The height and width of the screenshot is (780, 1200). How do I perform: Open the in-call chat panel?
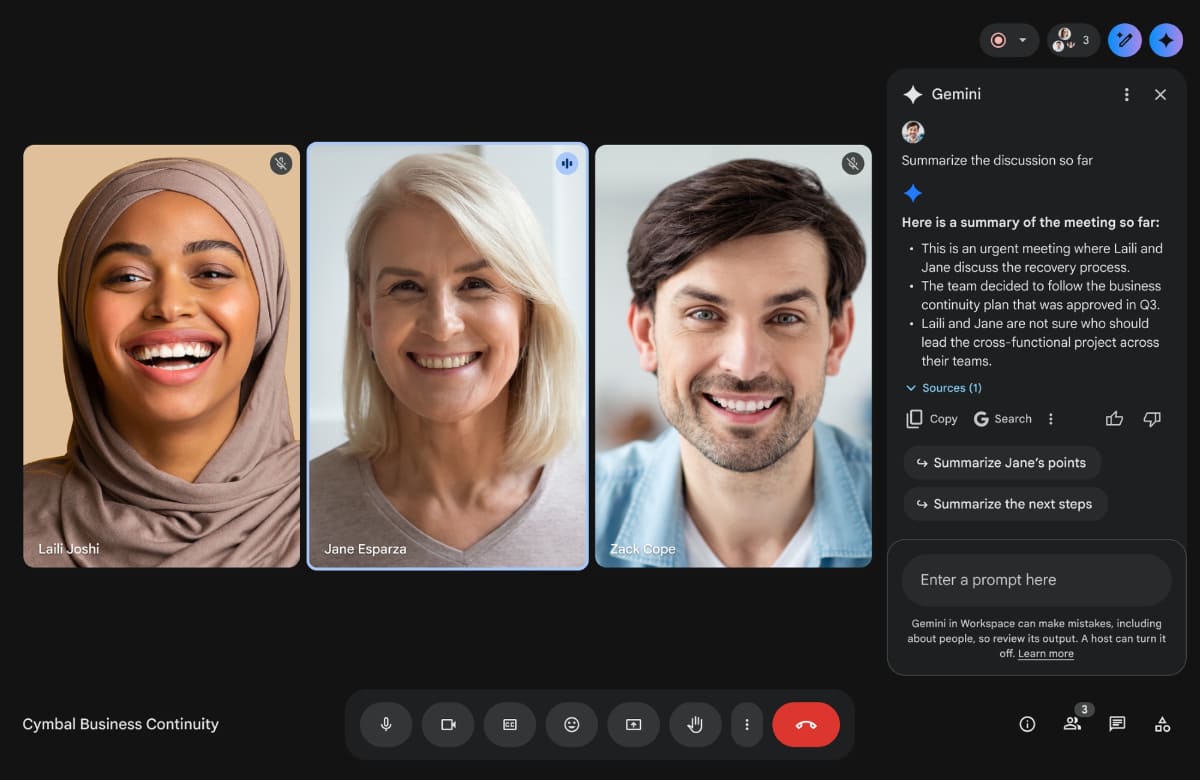1117,724
